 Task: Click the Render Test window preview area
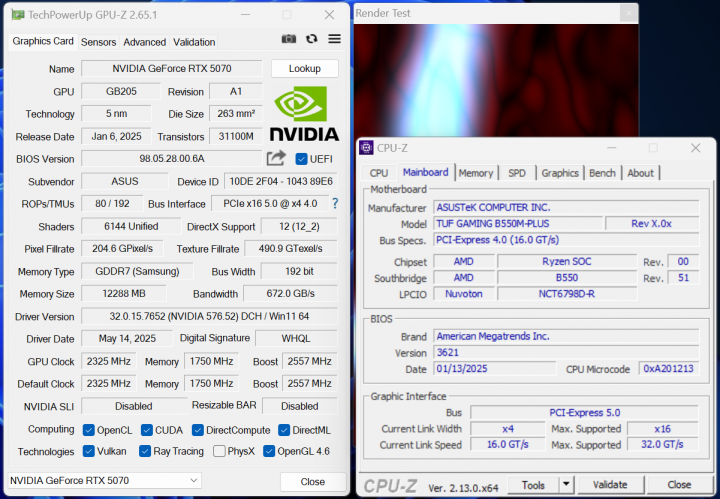pyautogui.click(x=496, y=80)
